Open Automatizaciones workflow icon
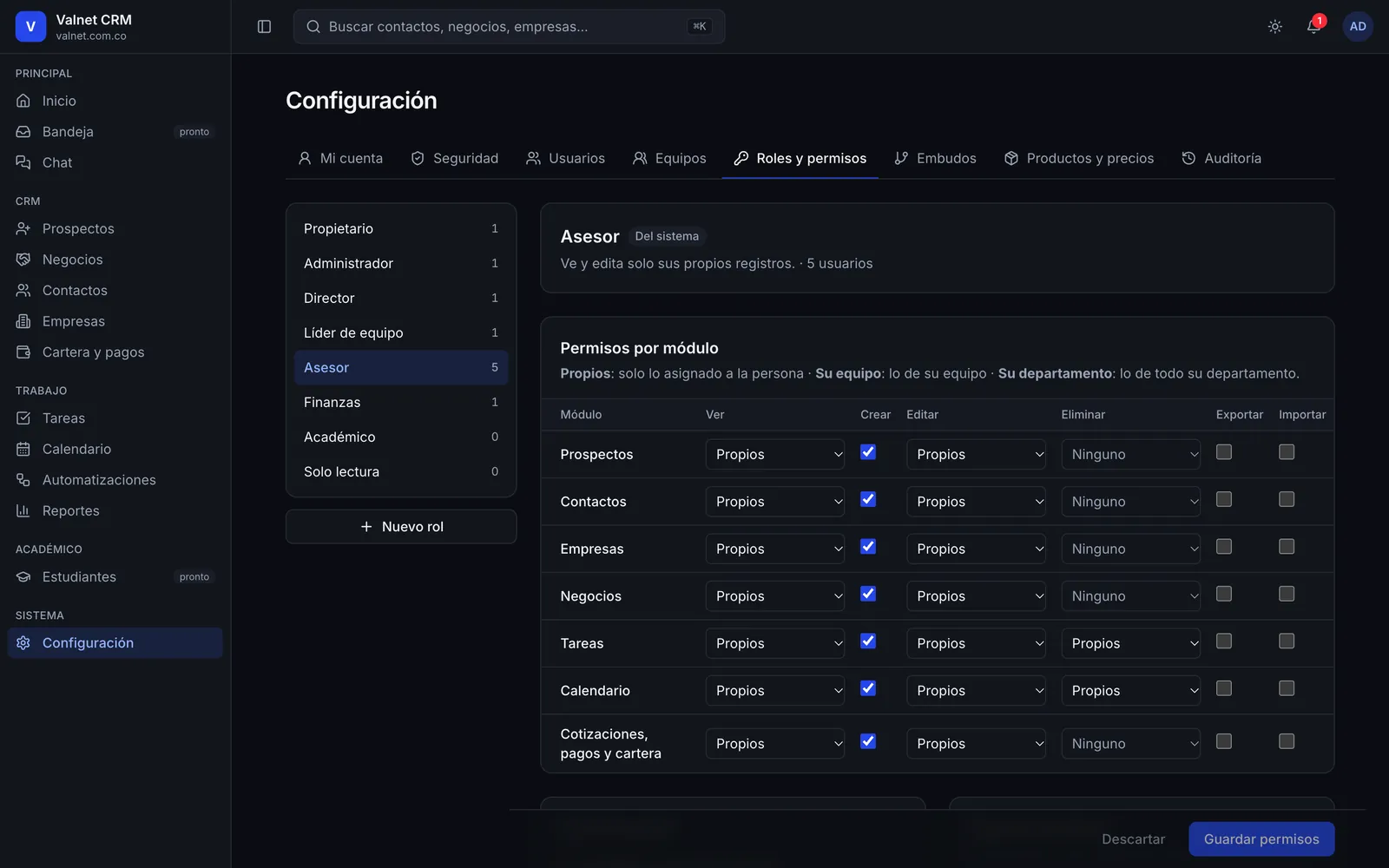The width and height of the screenshot is (1389, 868). 23,480
